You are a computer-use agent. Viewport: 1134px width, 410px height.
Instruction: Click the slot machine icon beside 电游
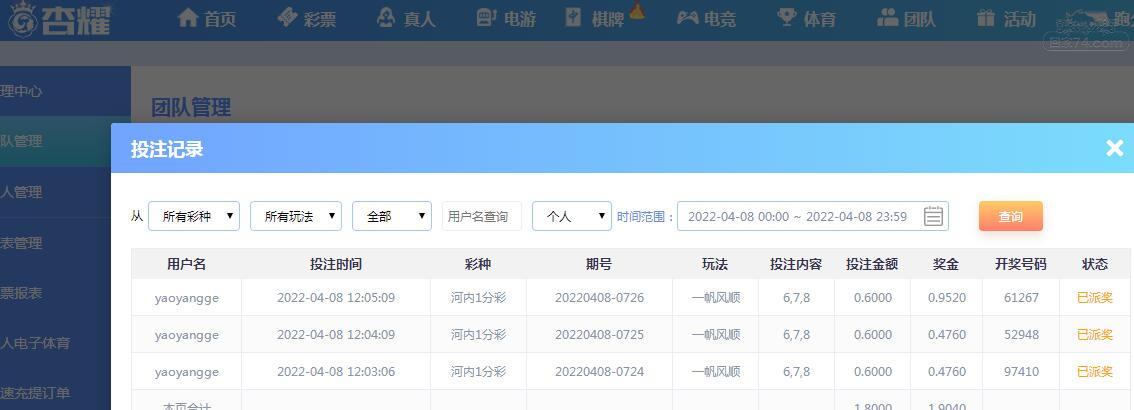(487, 17)
